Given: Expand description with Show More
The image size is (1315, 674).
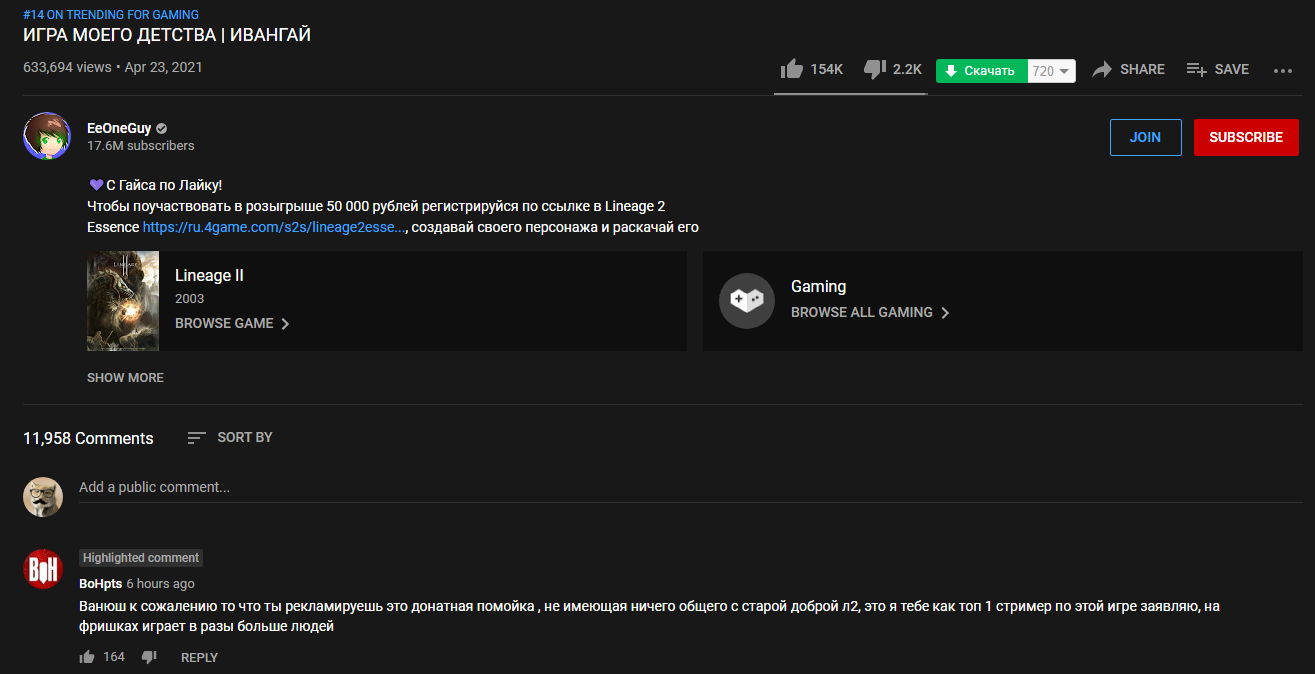Looking at the screenshot, I should [125, 378].
